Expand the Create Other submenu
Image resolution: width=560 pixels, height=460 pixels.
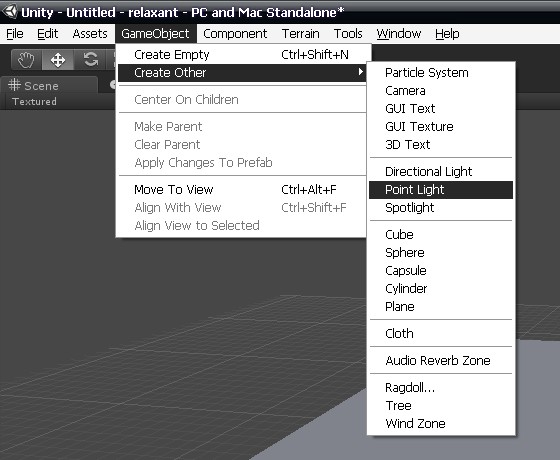[242, 73]
